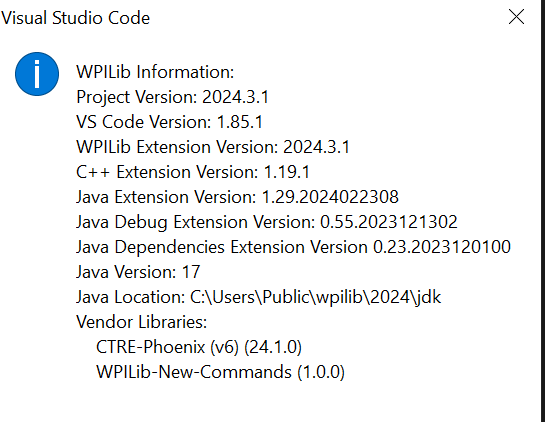Click 'CTRE-Phoenix (v6) (24.1.0)' entry
This screenshot has height=422, width=545.
[199, 347]
